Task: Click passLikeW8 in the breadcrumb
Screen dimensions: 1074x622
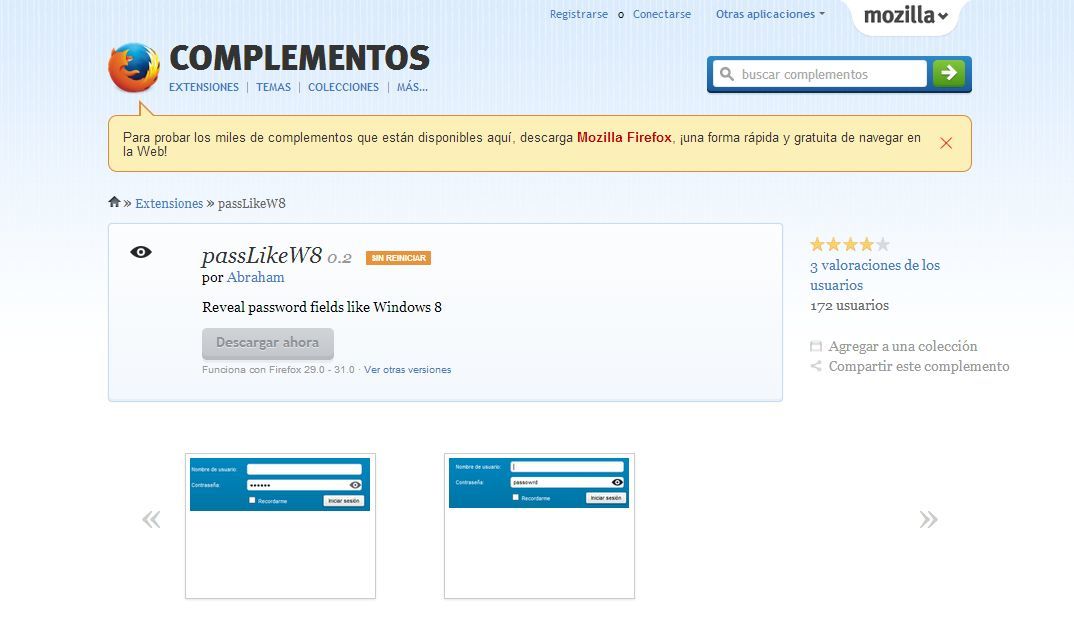Action: [x=251, y=203]
